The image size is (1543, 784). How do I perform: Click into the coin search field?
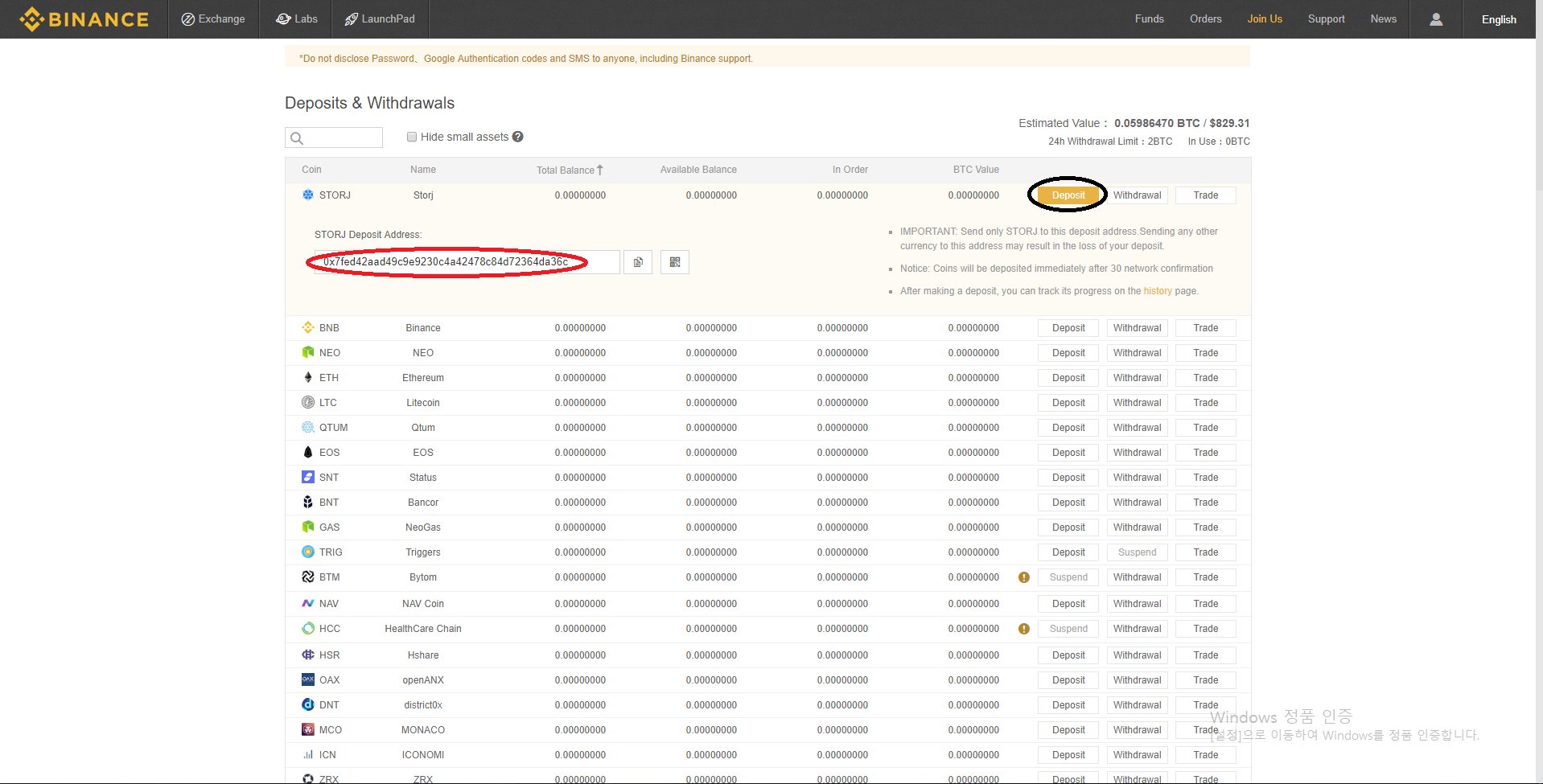[x=334, y=138]
